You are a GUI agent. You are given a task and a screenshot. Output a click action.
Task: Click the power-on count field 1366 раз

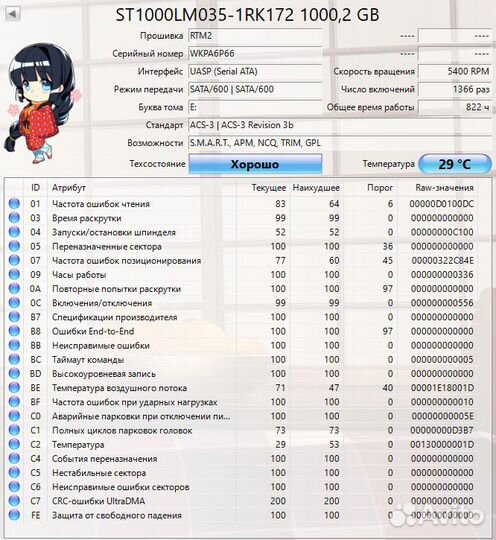pos(454,90)
